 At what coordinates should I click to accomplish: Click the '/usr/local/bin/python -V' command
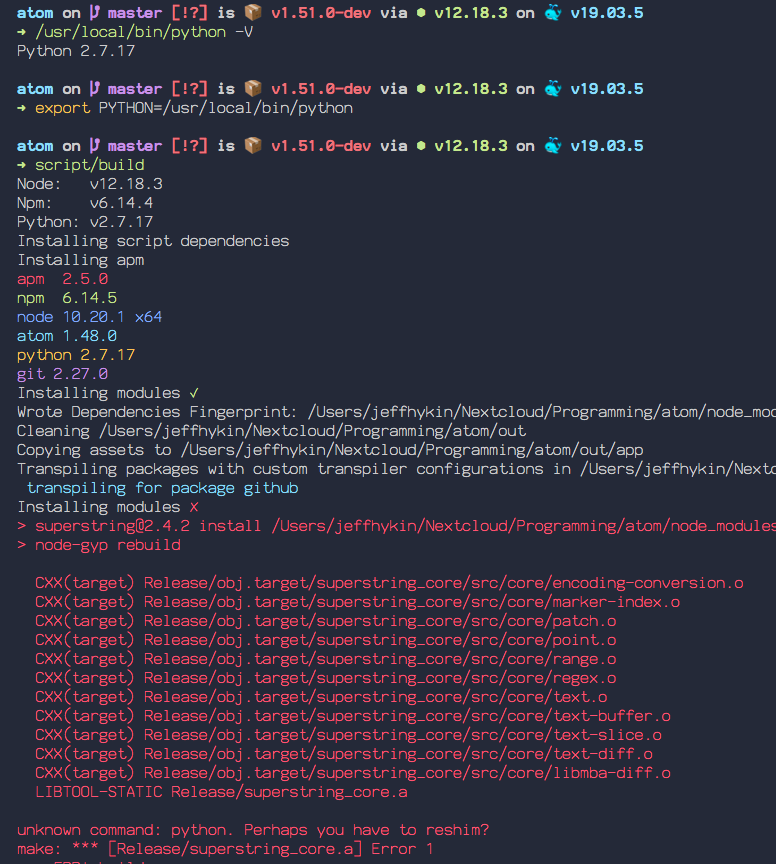tap(144, 33)
